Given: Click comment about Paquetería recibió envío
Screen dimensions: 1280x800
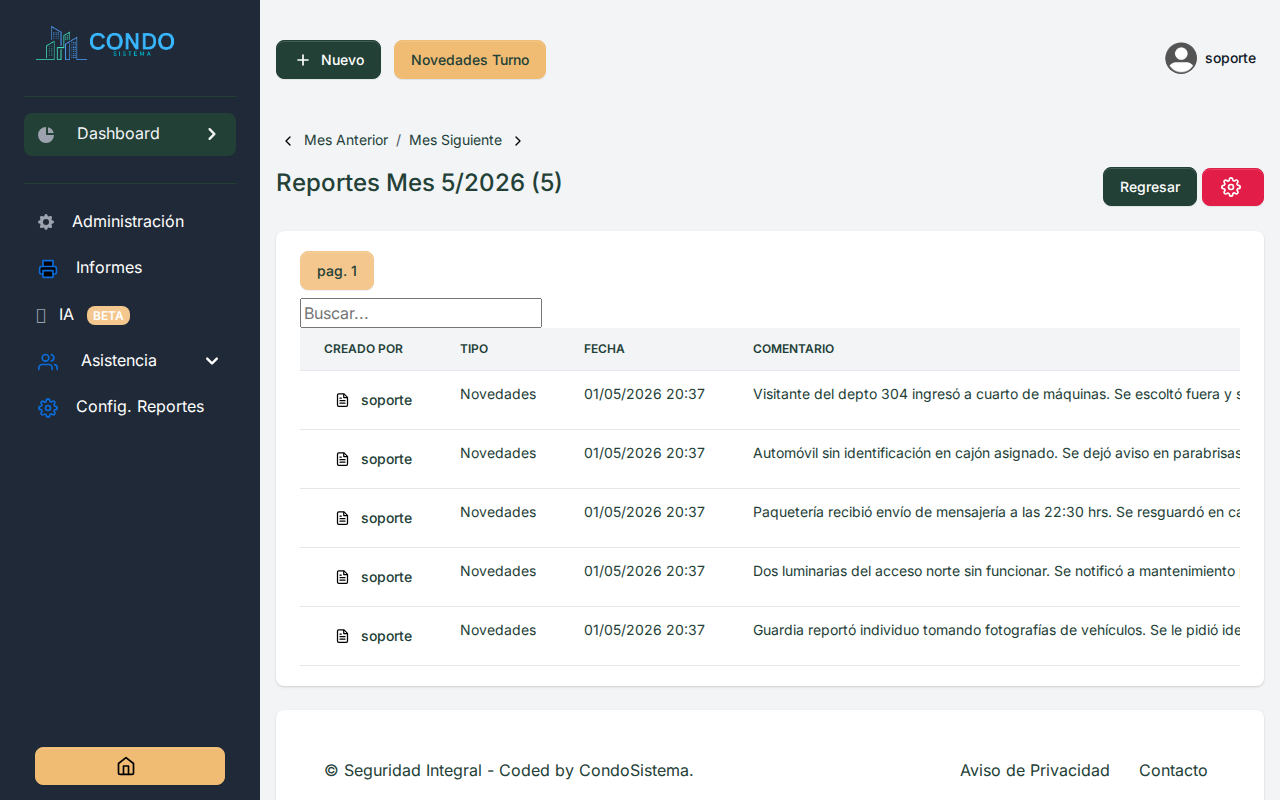Looking at the screenshot, I should (996, 512).
